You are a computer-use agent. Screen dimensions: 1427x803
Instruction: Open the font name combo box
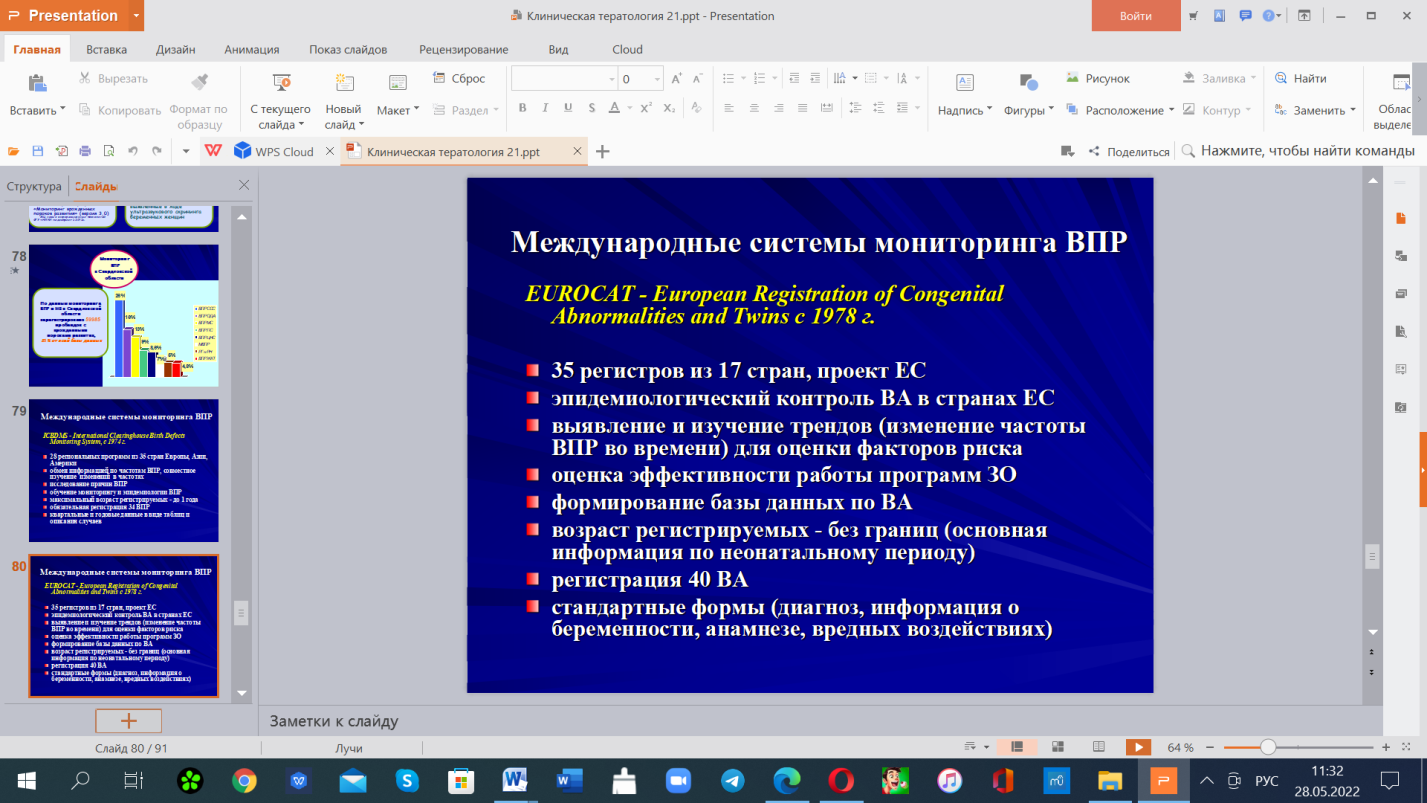click(x=565, y=79)
